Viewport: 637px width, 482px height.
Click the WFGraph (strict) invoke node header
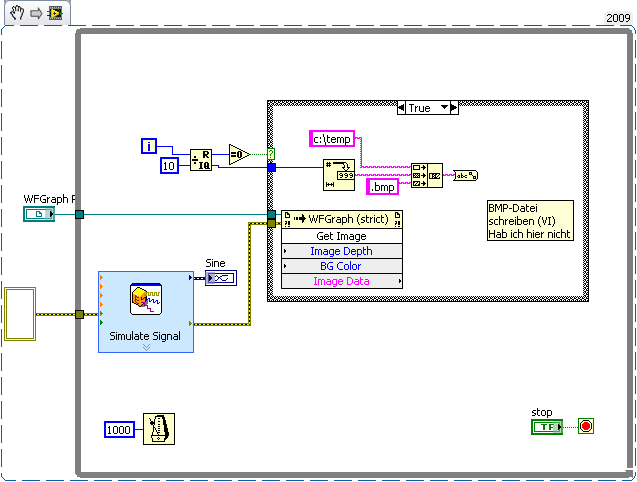tap(342, 219)
